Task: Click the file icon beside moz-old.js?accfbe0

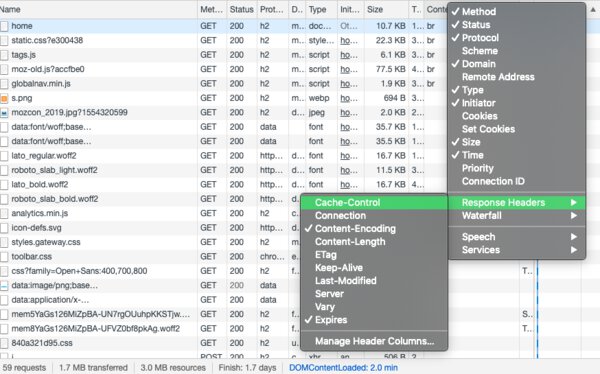Action: point(4,69)
